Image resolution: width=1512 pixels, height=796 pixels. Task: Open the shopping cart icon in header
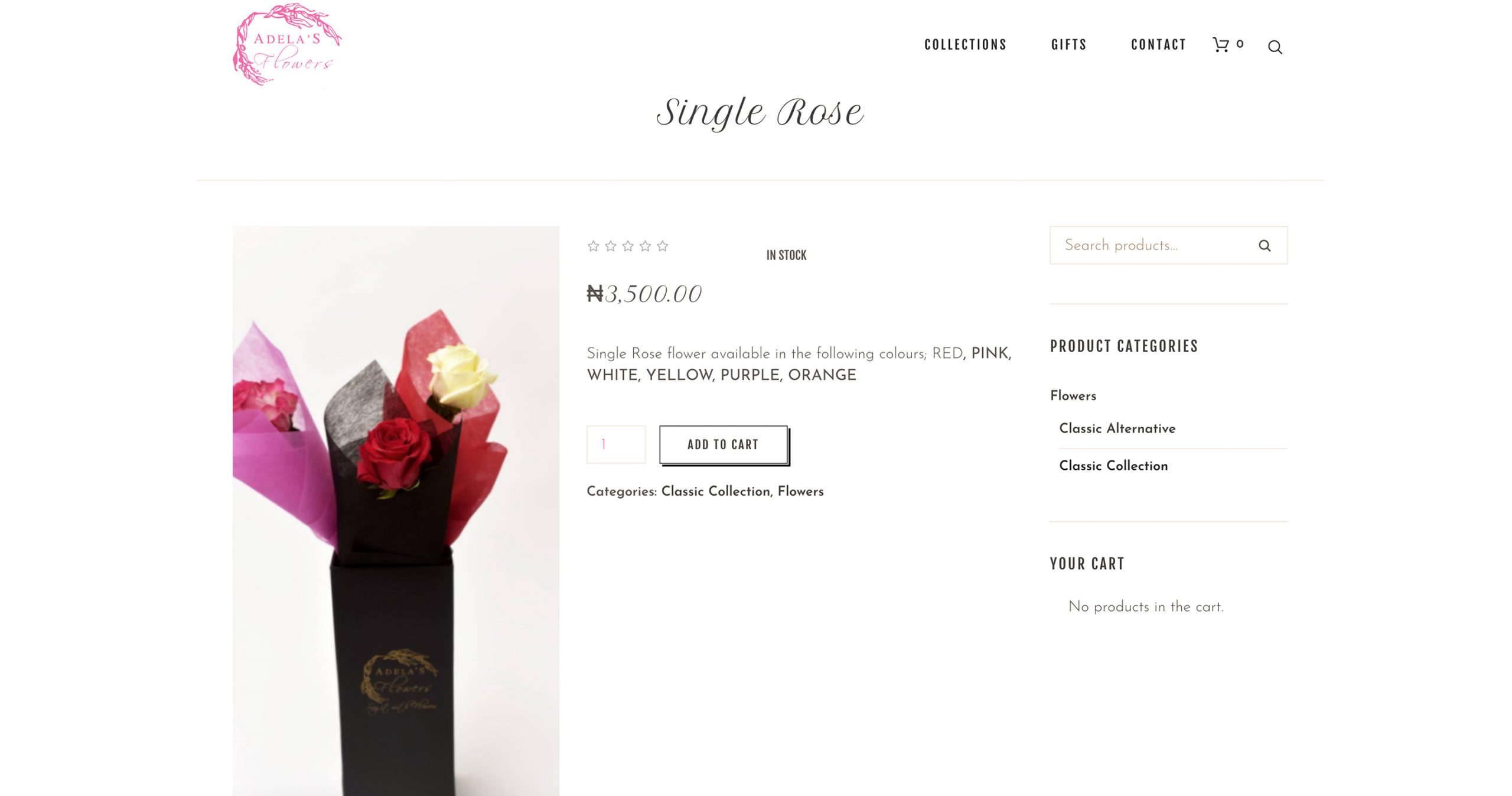coord(1221,45)
